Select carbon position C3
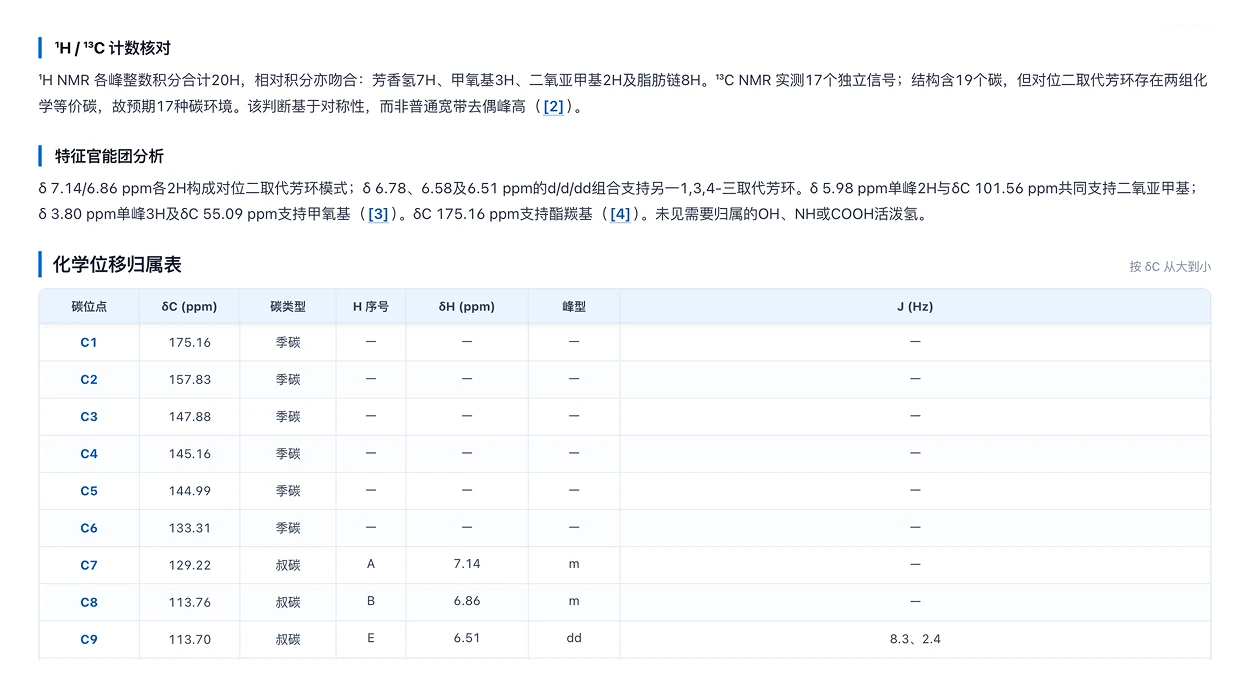Screen dimensions: 1240x700 [89, 416]
